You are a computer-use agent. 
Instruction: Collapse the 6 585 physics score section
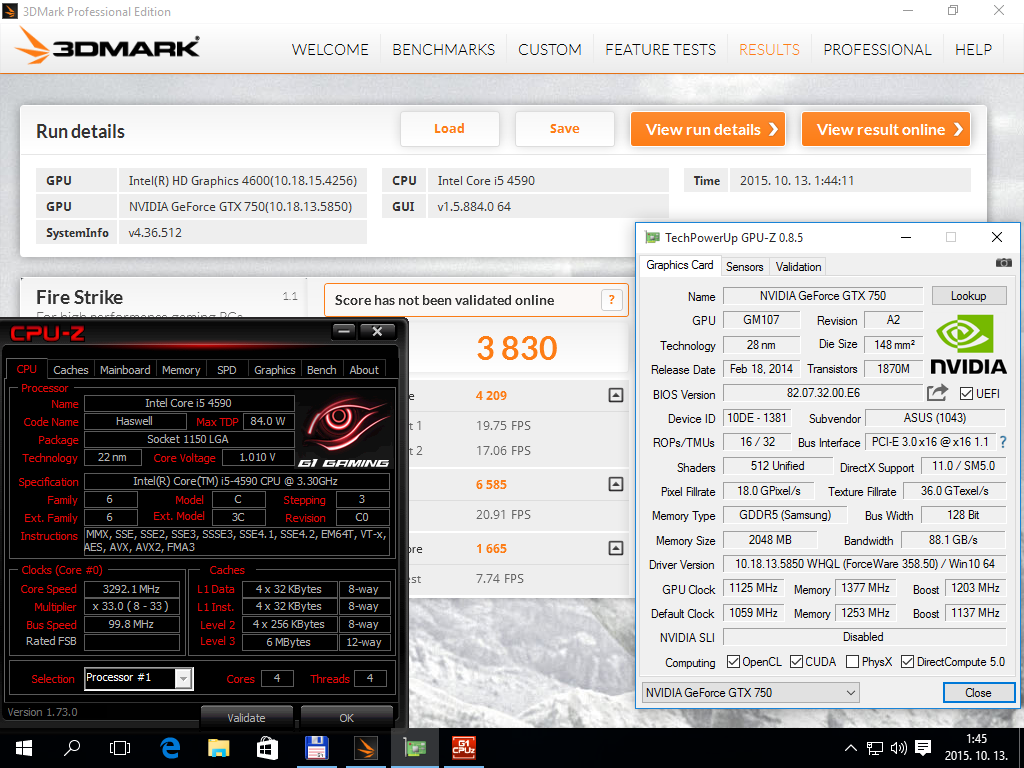[616, 484]
